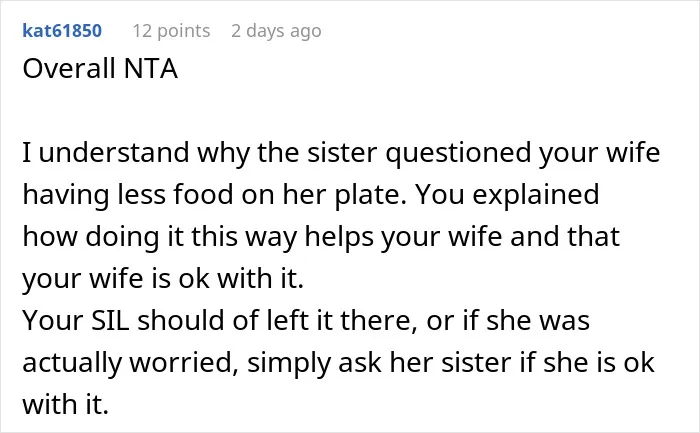Click the phrase or if she was
The width and height of the screenshot is (700, 433).
point(508,321)
